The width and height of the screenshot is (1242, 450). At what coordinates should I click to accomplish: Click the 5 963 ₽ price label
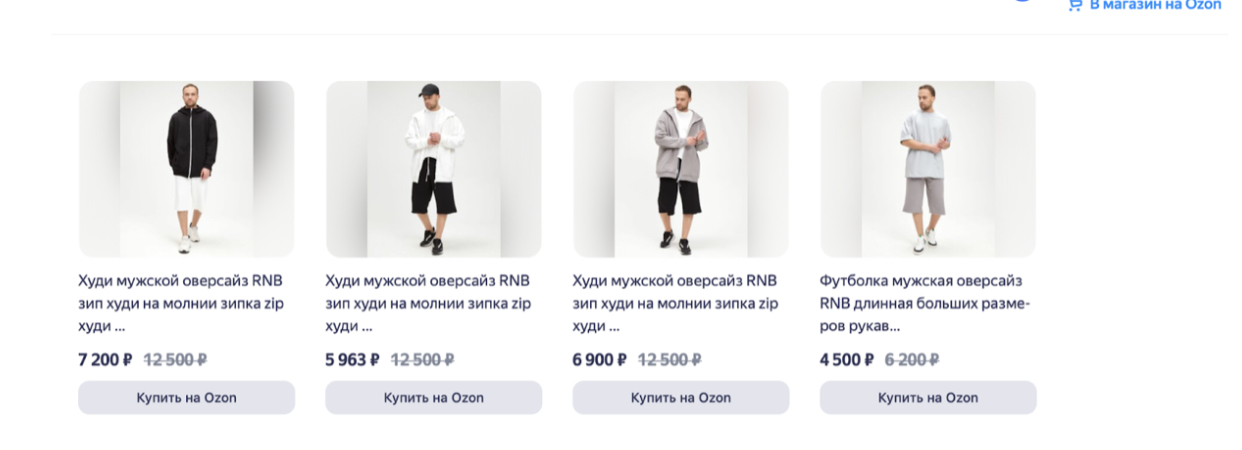(x=352, y=360)
